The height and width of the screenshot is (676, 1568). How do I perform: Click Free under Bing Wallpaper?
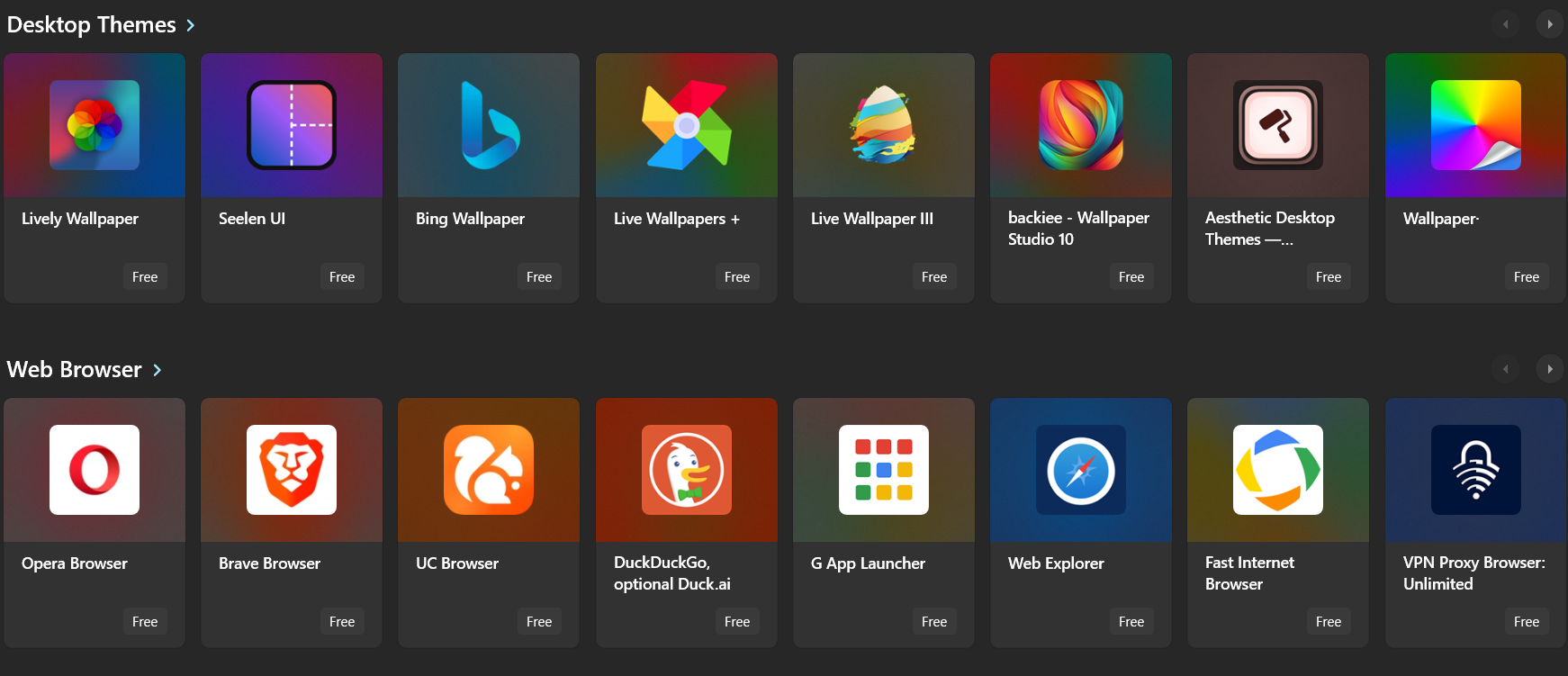[x=539, y=277]
